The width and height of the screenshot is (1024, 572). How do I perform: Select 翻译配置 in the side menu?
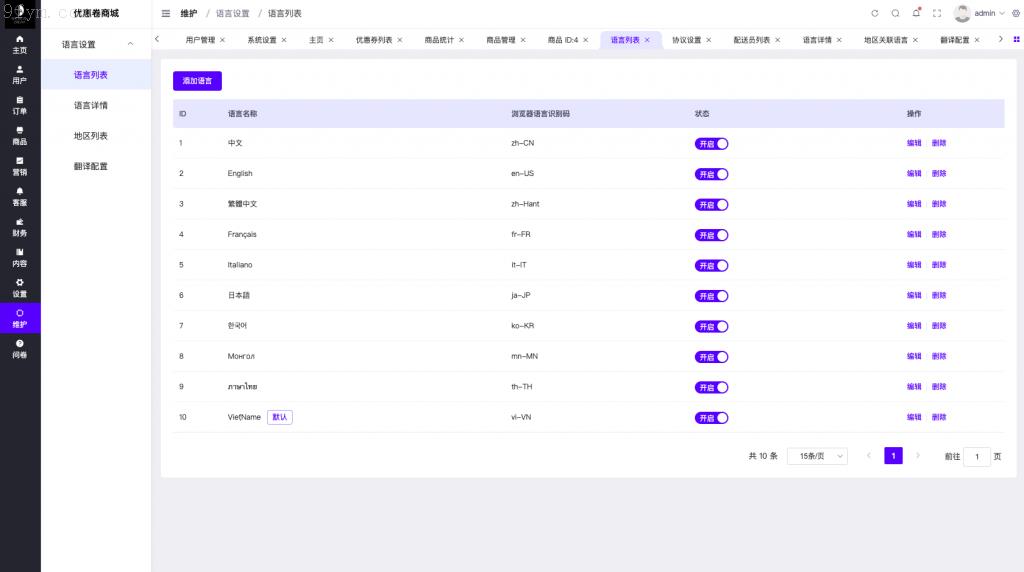coord(90,166)
